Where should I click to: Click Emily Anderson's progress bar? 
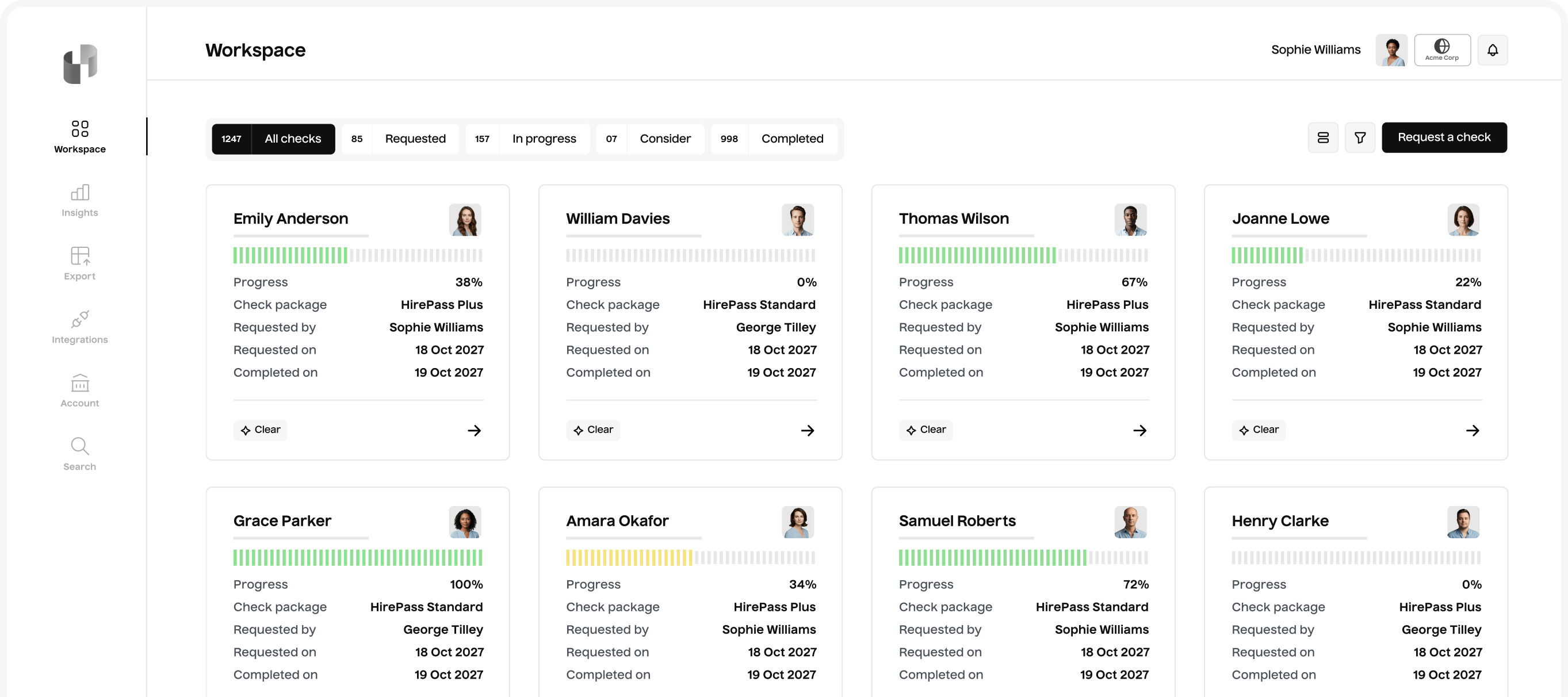pyautogui.click(x=358, y=255)
